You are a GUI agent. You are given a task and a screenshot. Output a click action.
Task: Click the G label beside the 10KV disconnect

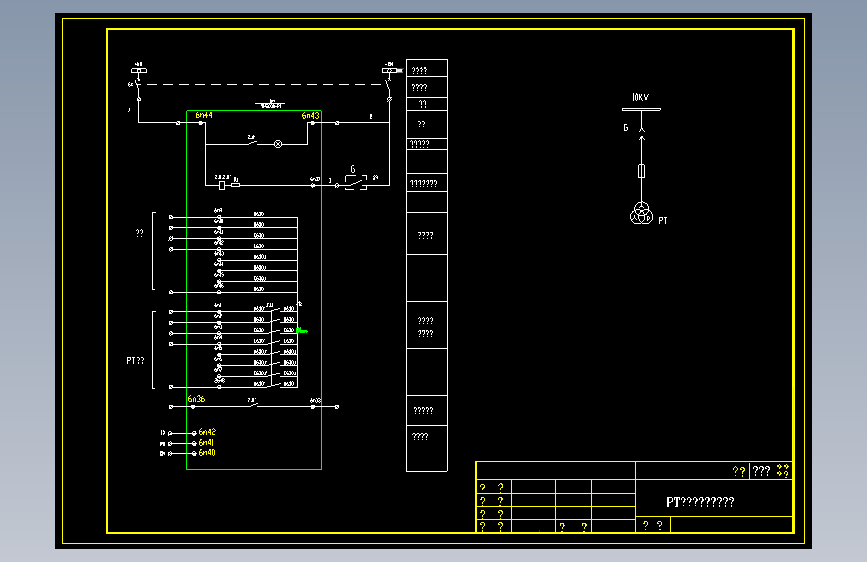[x=626, y=128]
